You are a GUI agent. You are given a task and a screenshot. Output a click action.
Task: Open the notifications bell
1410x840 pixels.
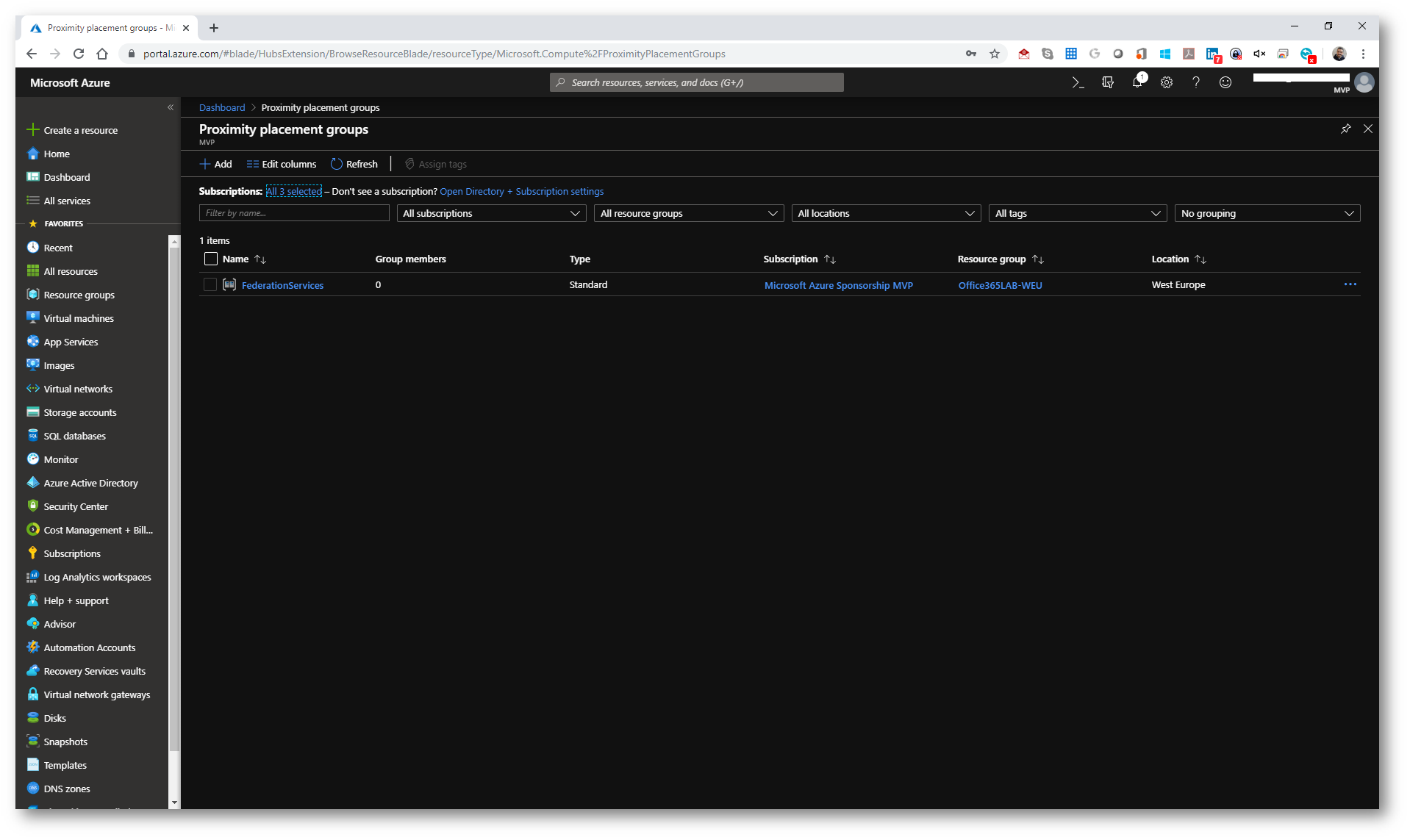pos(1137,83)
